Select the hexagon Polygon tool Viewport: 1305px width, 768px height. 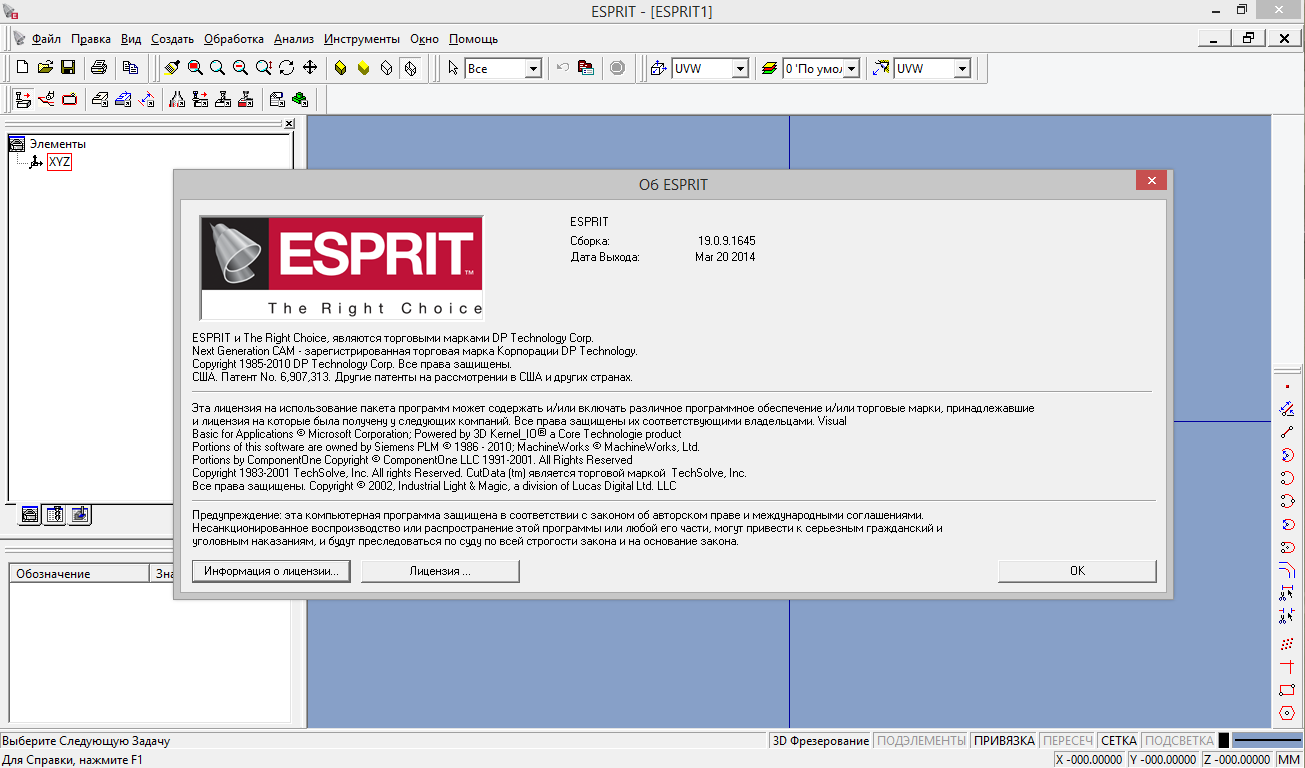pyautogui.click(x=1287, y=713)
